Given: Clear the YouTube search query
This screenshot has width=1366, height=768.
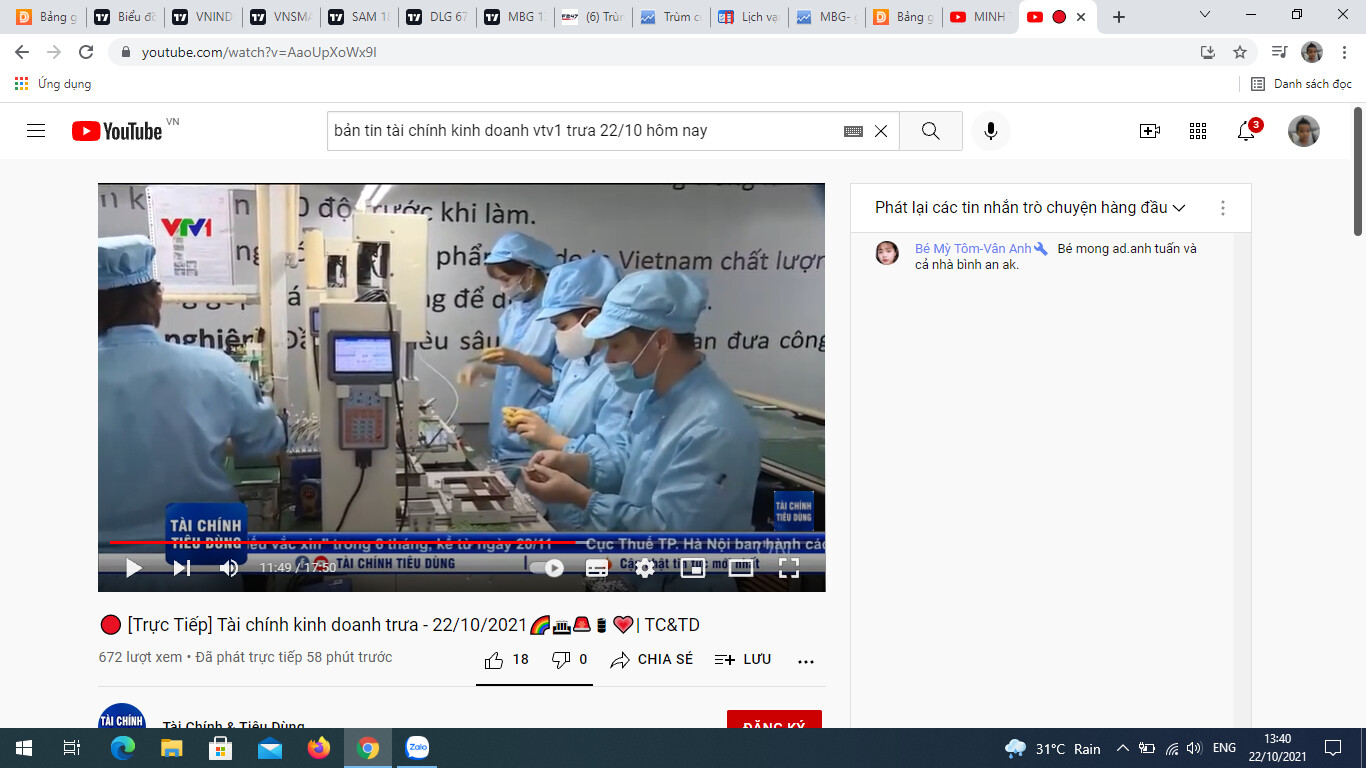Looking at the screenshot, I should click(x=881, y=131).
